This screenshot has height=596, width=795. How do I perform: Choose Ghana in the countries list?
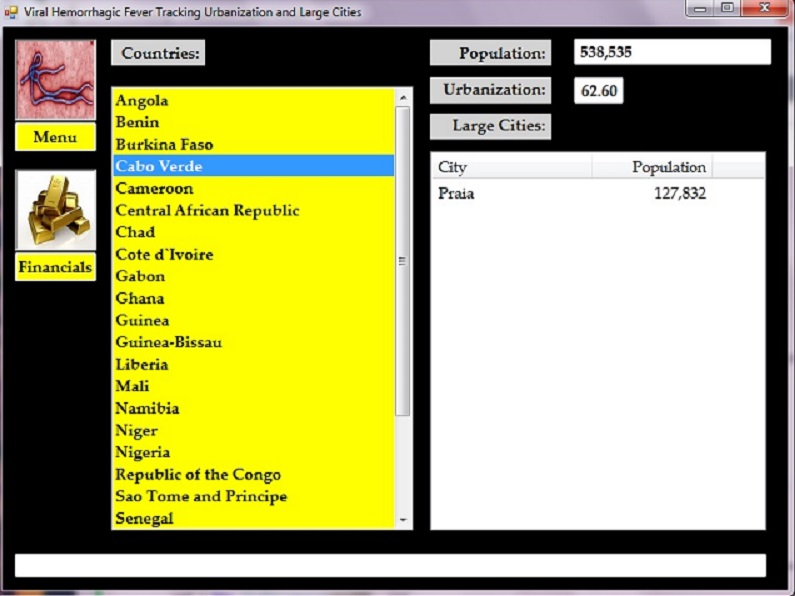click(x=140, y=298)
